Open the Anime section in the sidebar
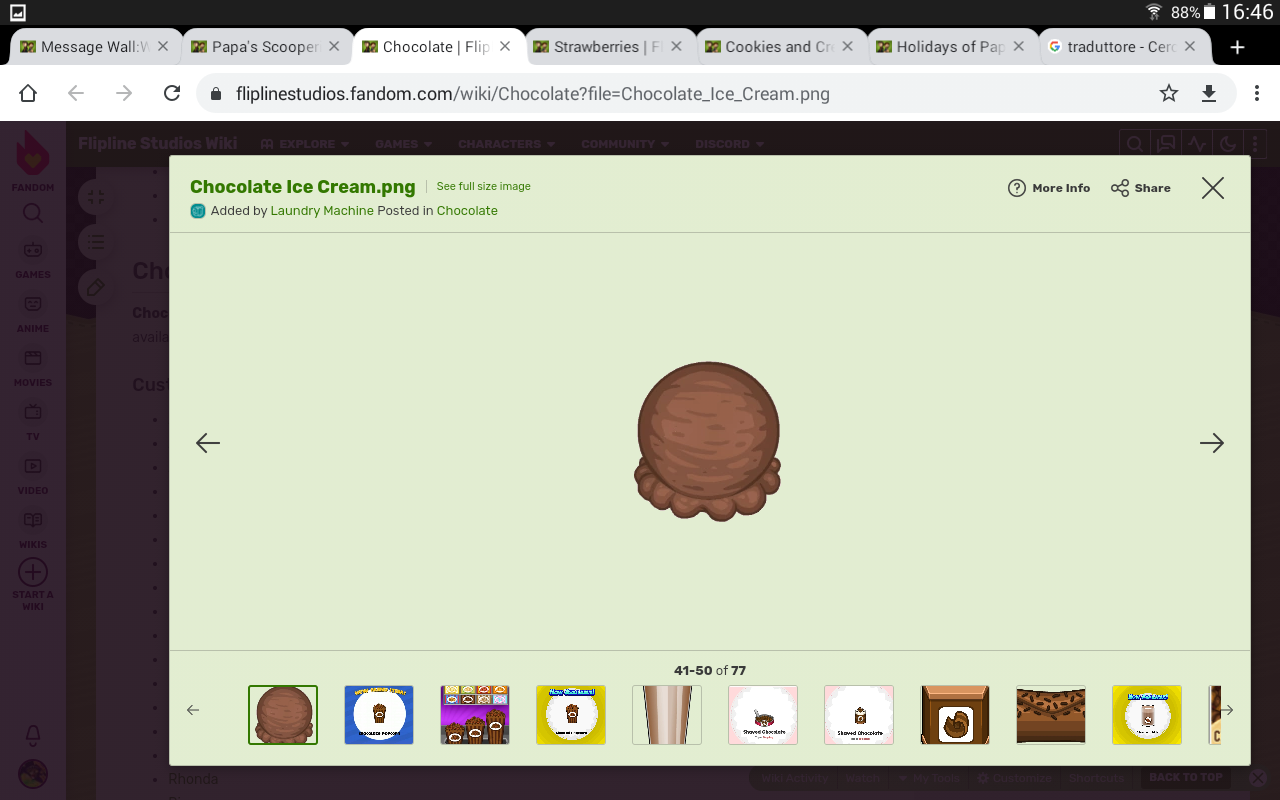Image resolution: width=1280 pixels, height=800 pixels. pos(33,313)
